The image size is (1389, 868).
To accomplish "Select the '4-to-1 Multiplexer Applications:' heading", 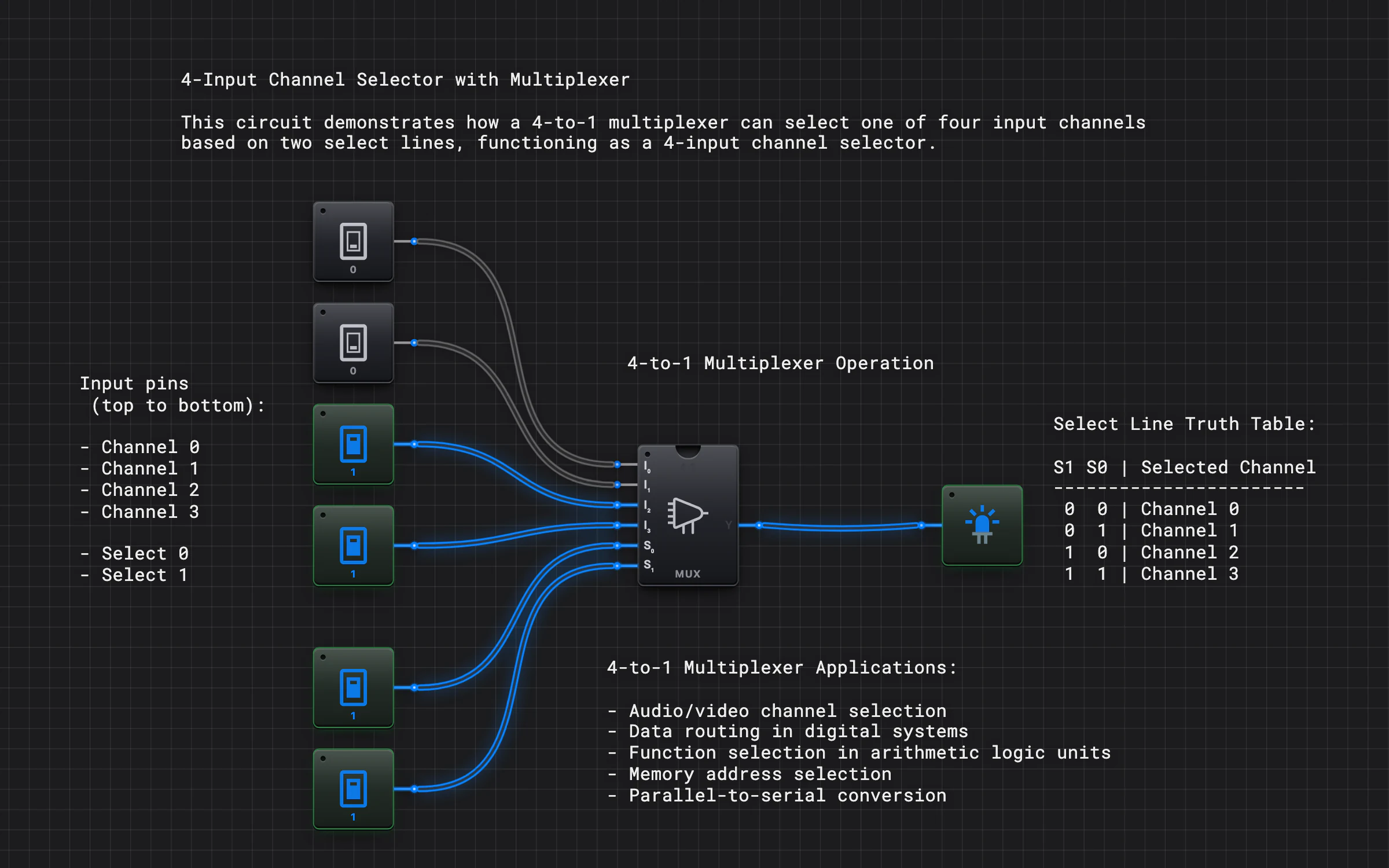I will pos(782,667).
